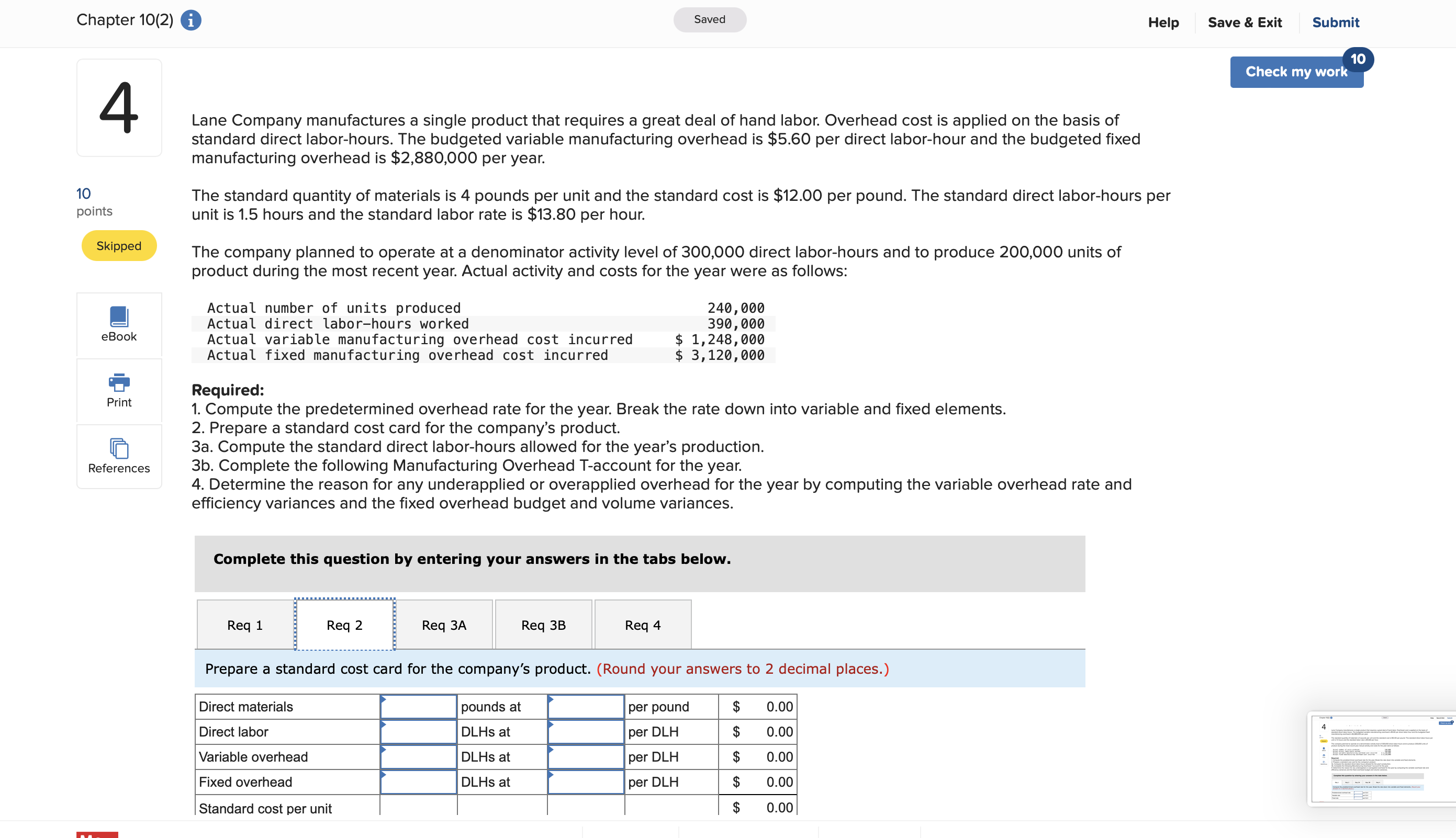The height and width of the screenshot is (838, 1456).
Task: Click Save & Exit
Action: (1245, 22)
